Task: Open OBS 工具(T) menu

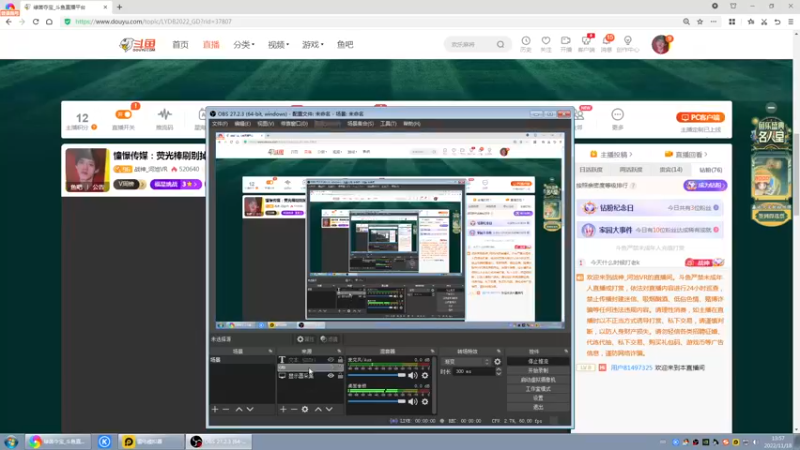Action: (x=388, y=123)
